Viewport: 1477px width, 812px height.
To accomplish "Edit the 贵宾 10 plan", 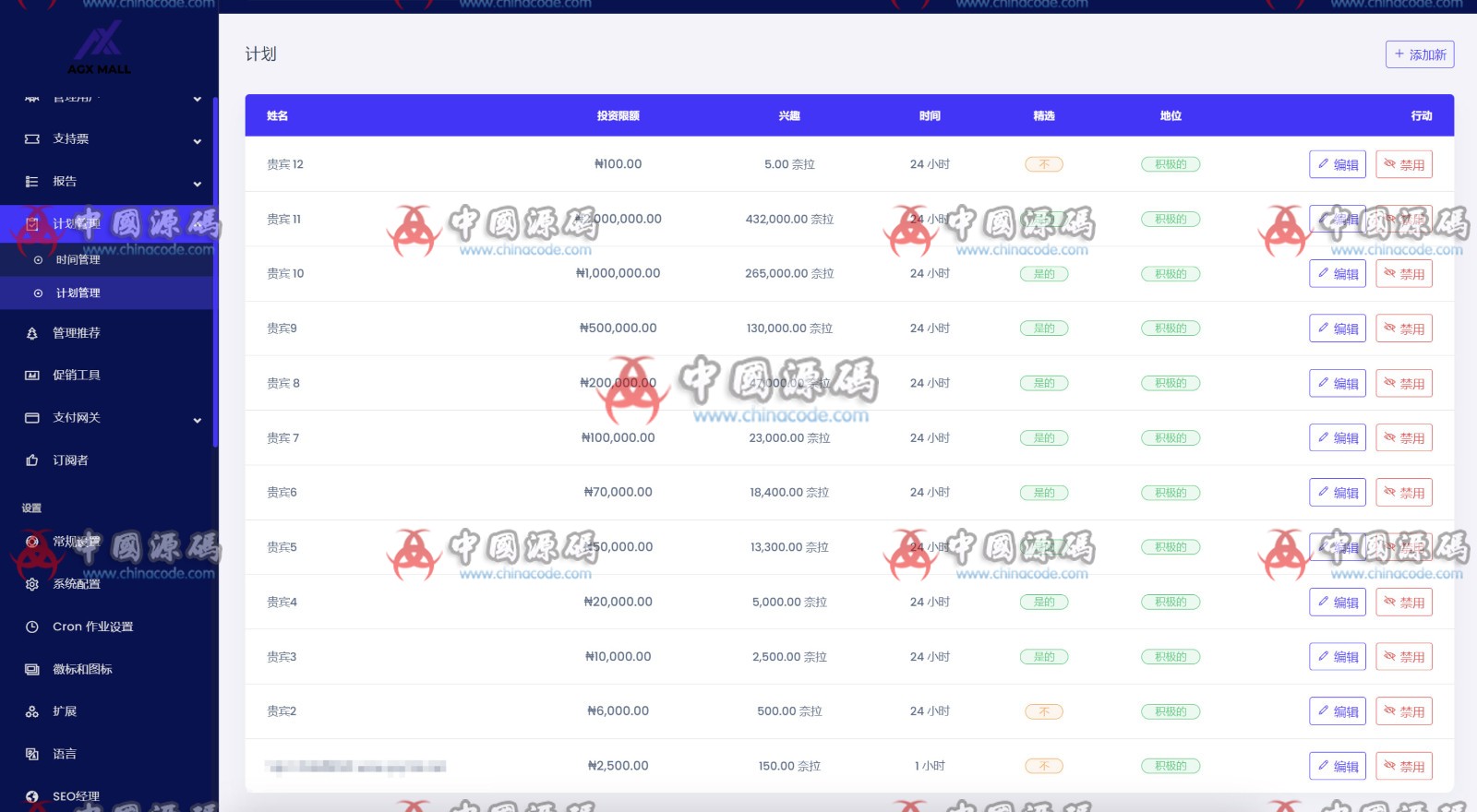I will pos(1337,274).
